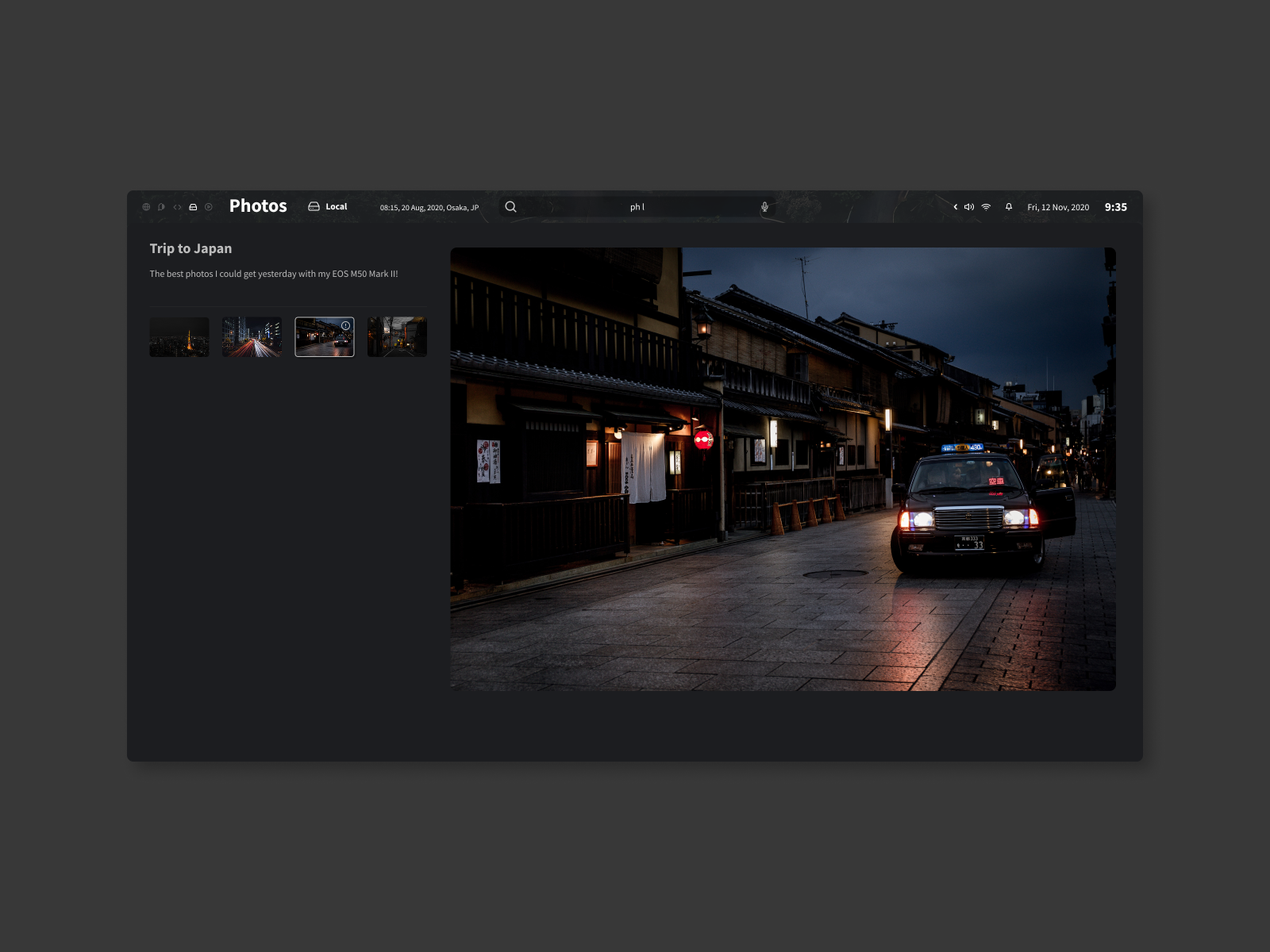Open the search with the magnifier icon
The width and height of the screenshot is (1270, 952).
[x=511, y=206]
